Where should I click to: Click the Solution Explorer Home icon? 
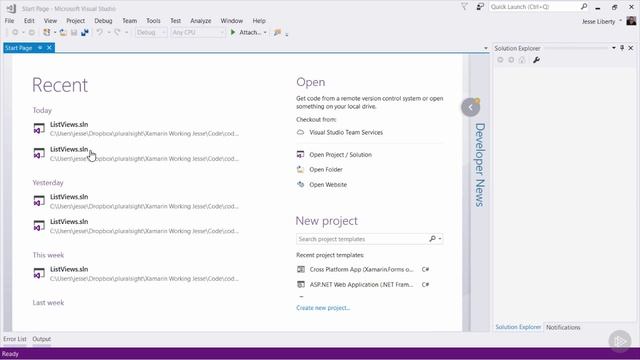[x=522, y=60]
